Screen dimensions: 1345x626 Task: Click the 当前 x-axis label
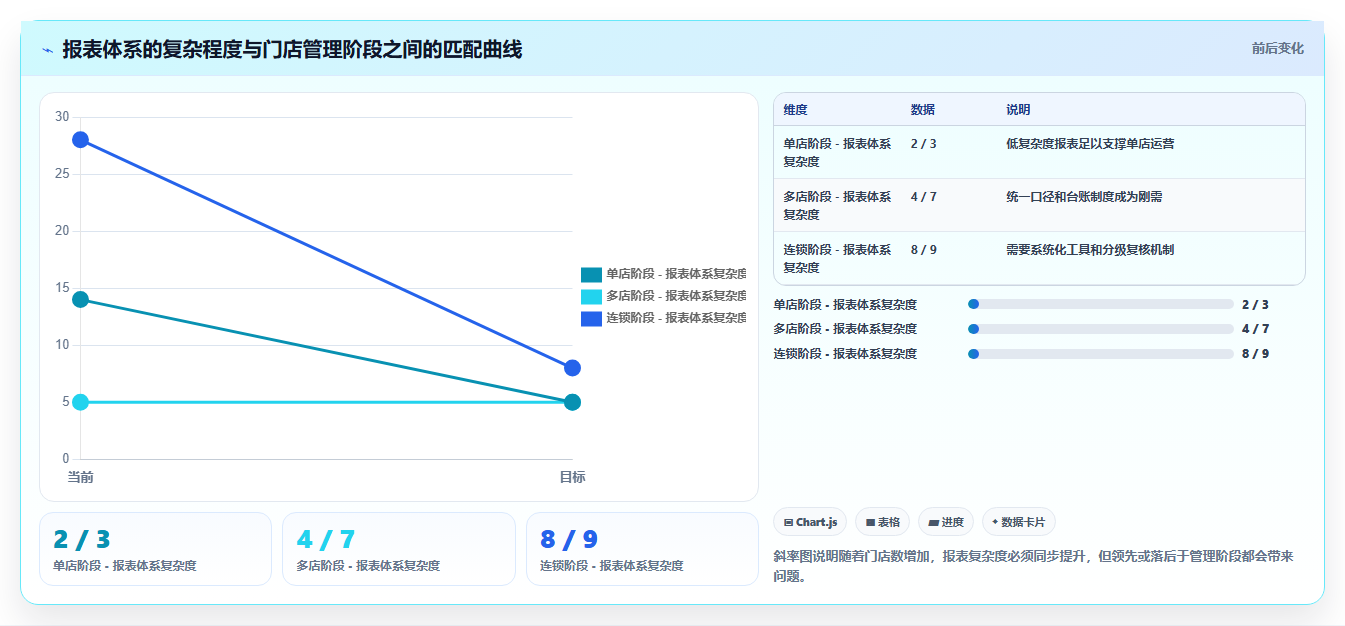[x=80, y=477]
